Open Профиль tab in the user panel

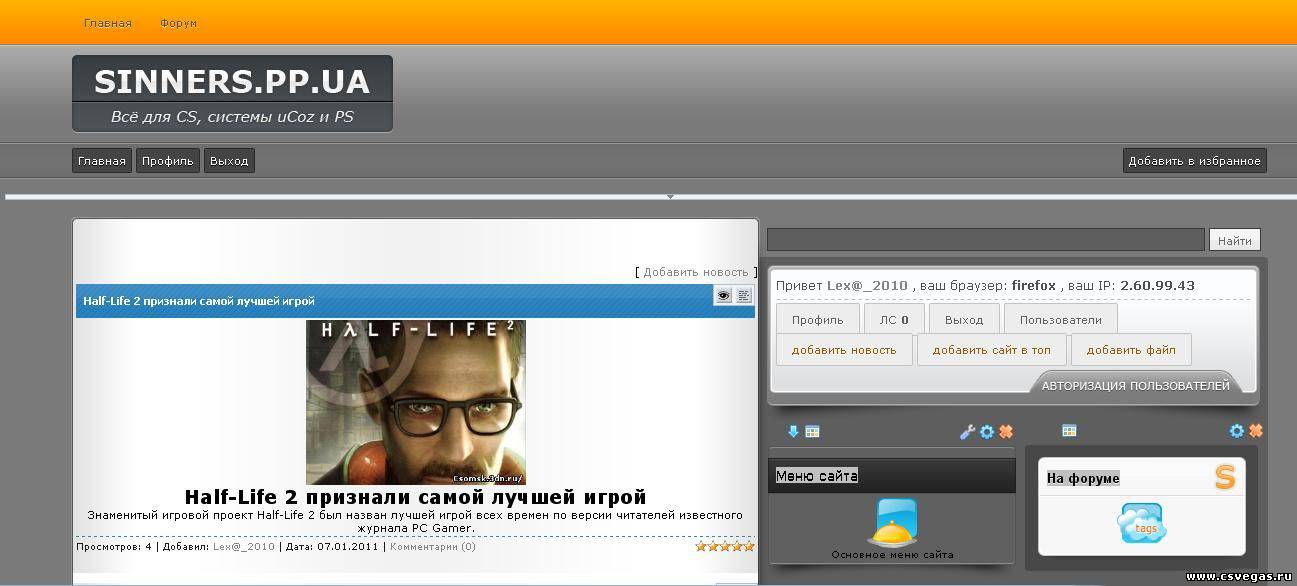pos(818,320)
